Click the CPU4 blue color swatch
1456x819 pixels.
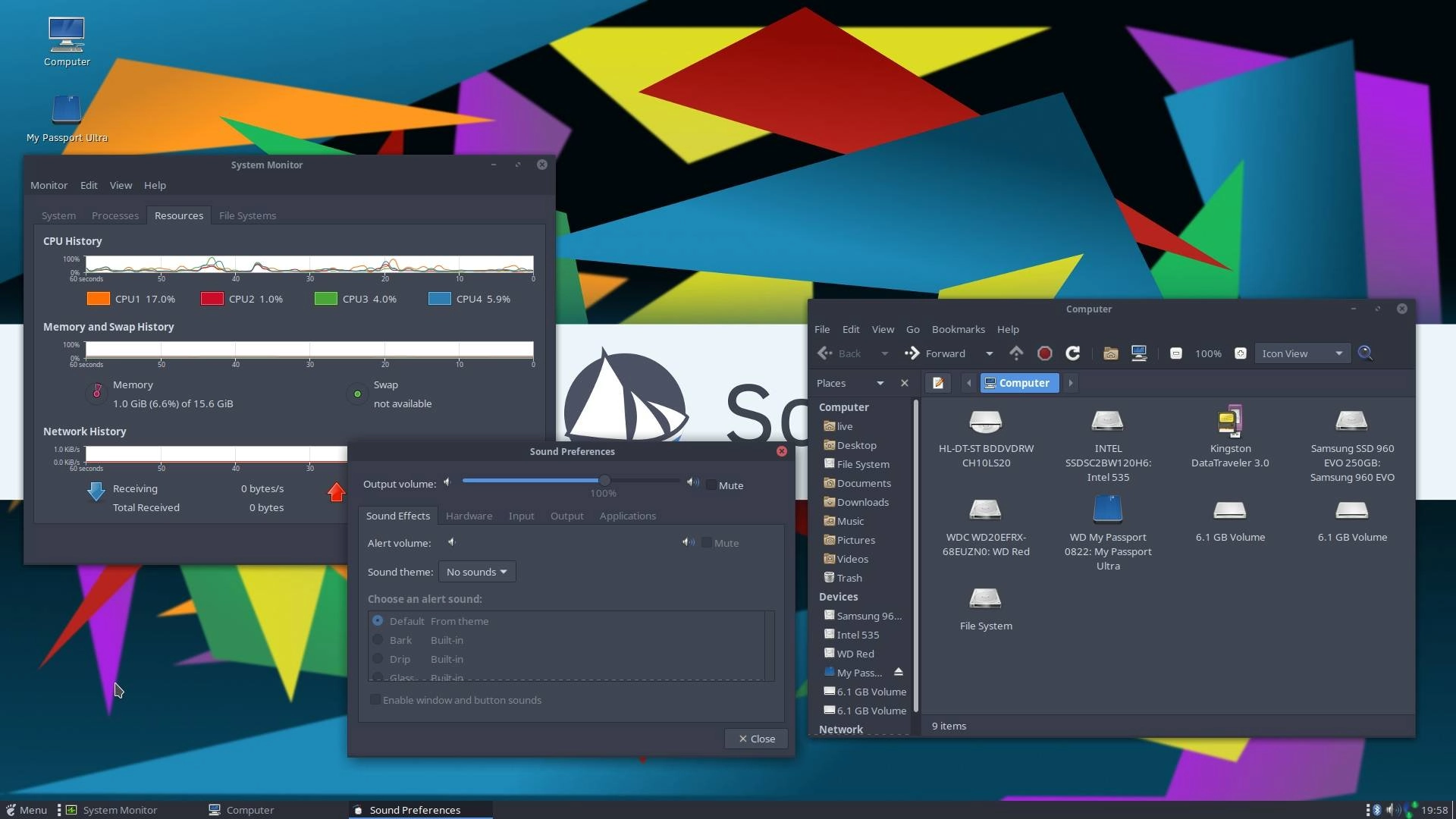pos(440,299)
